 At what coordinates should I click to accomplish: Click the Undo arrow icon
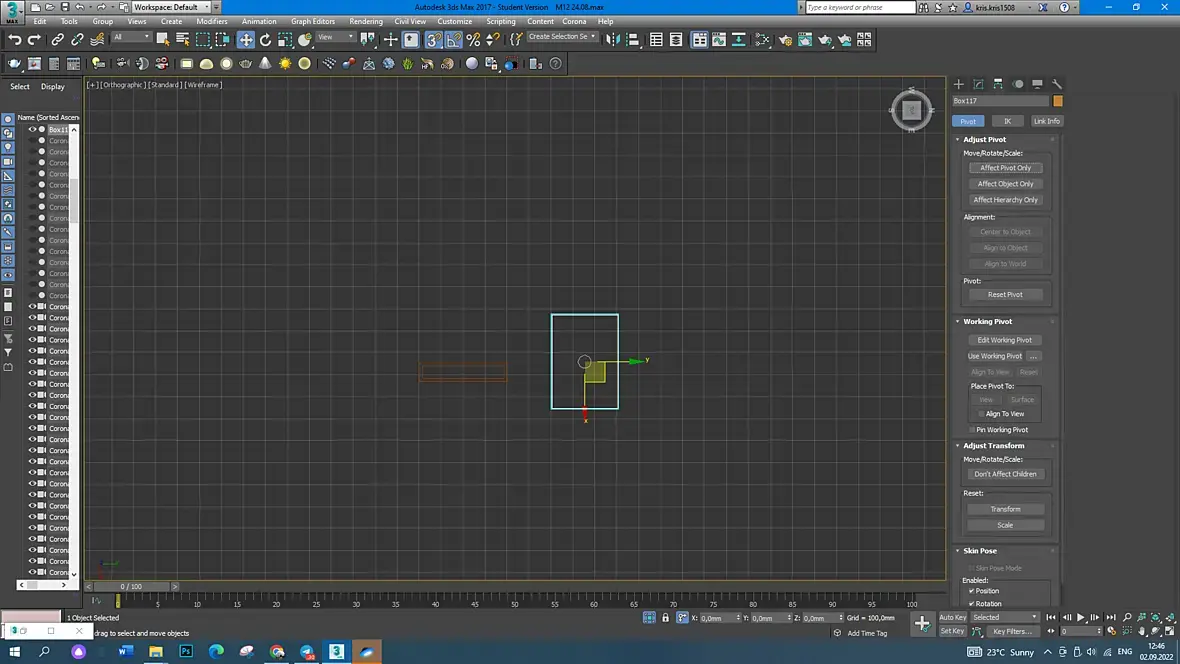pyautogui.click(x=15, y=40)
